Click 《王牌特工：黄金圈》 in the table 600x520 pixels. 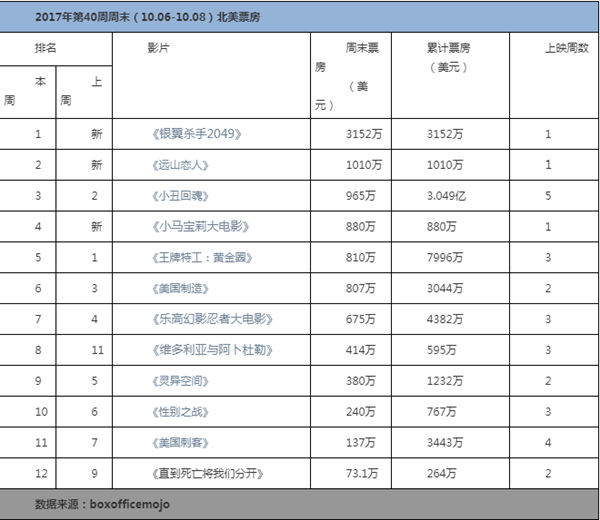pos(199,258)
